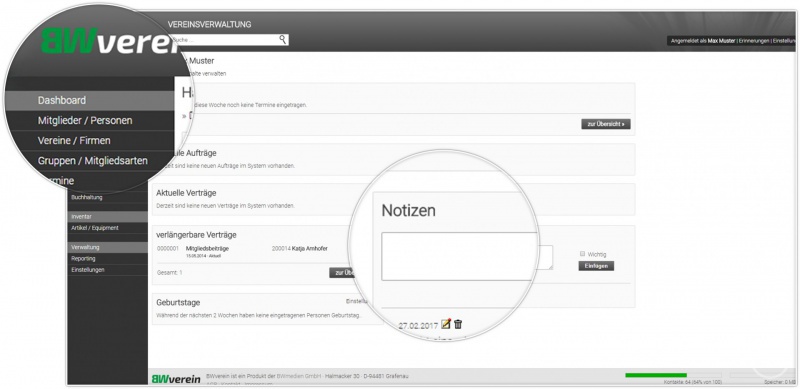Open the Max Muster user link
The height and width of the screenshot is (389, 800).
click(x=721, y=40)
